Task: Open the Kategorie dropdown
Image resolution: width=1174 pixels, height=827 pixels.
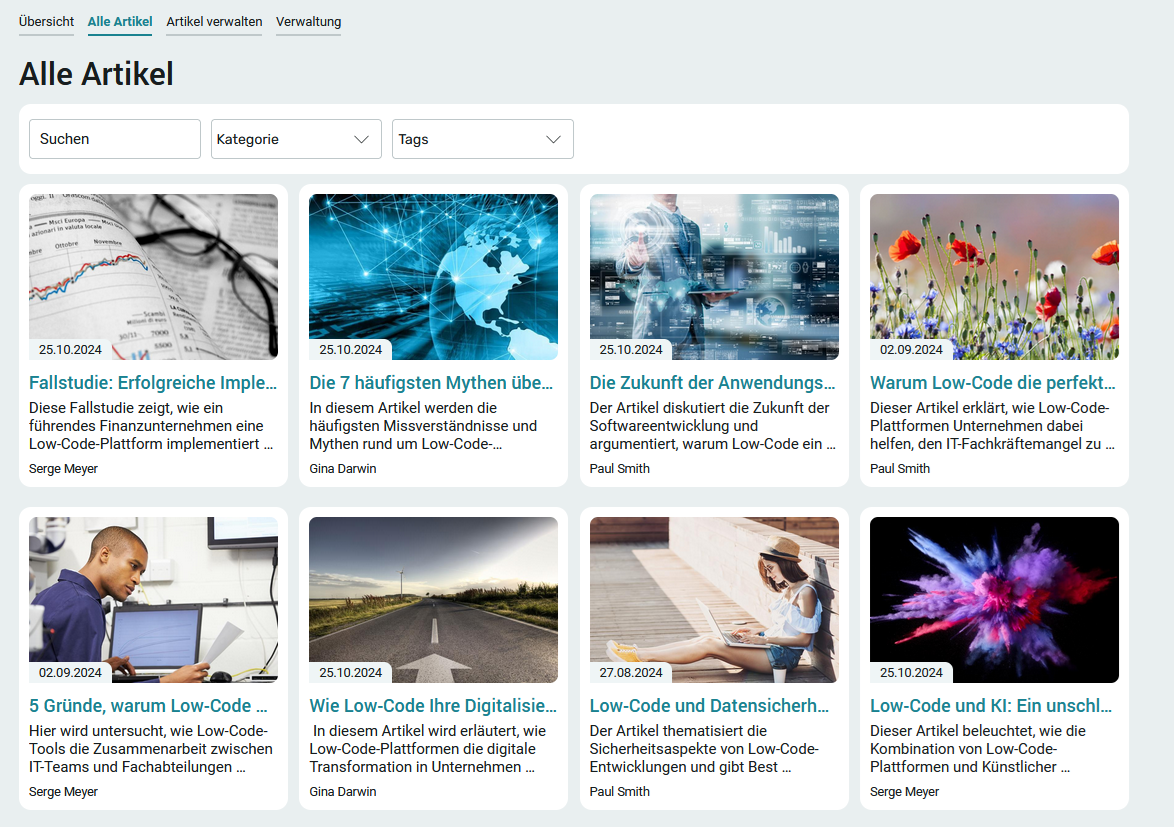Action: pyautogui.click(x=296, y=139)
